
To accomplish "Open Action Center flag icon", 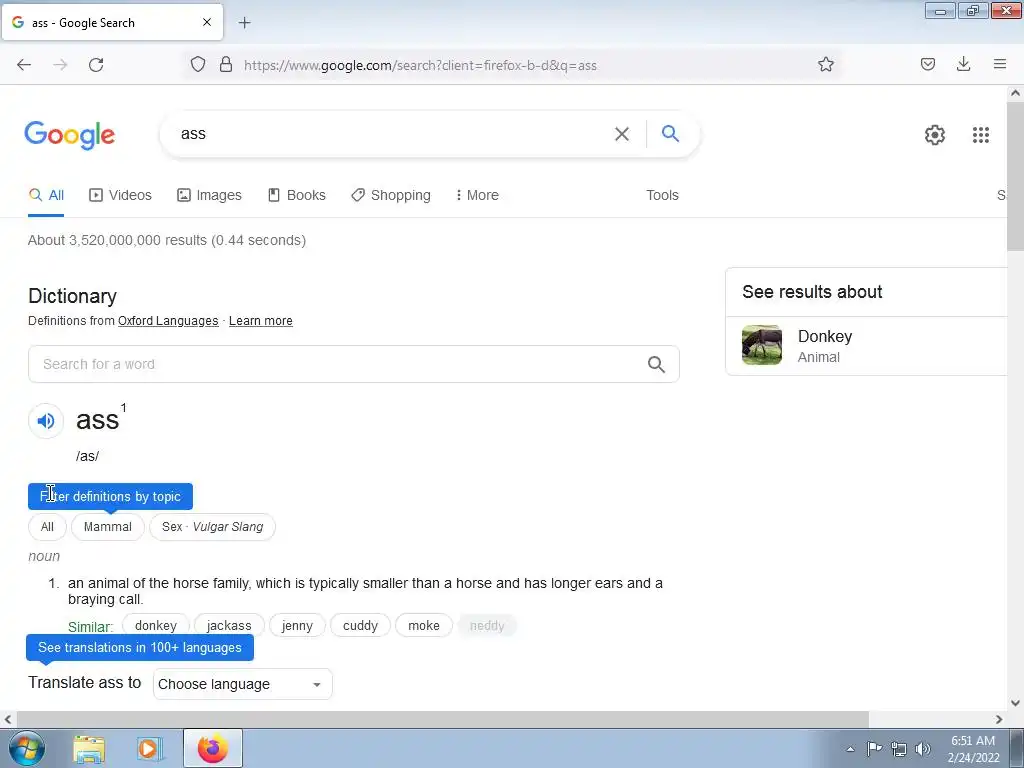I will (x=874, y=749).
